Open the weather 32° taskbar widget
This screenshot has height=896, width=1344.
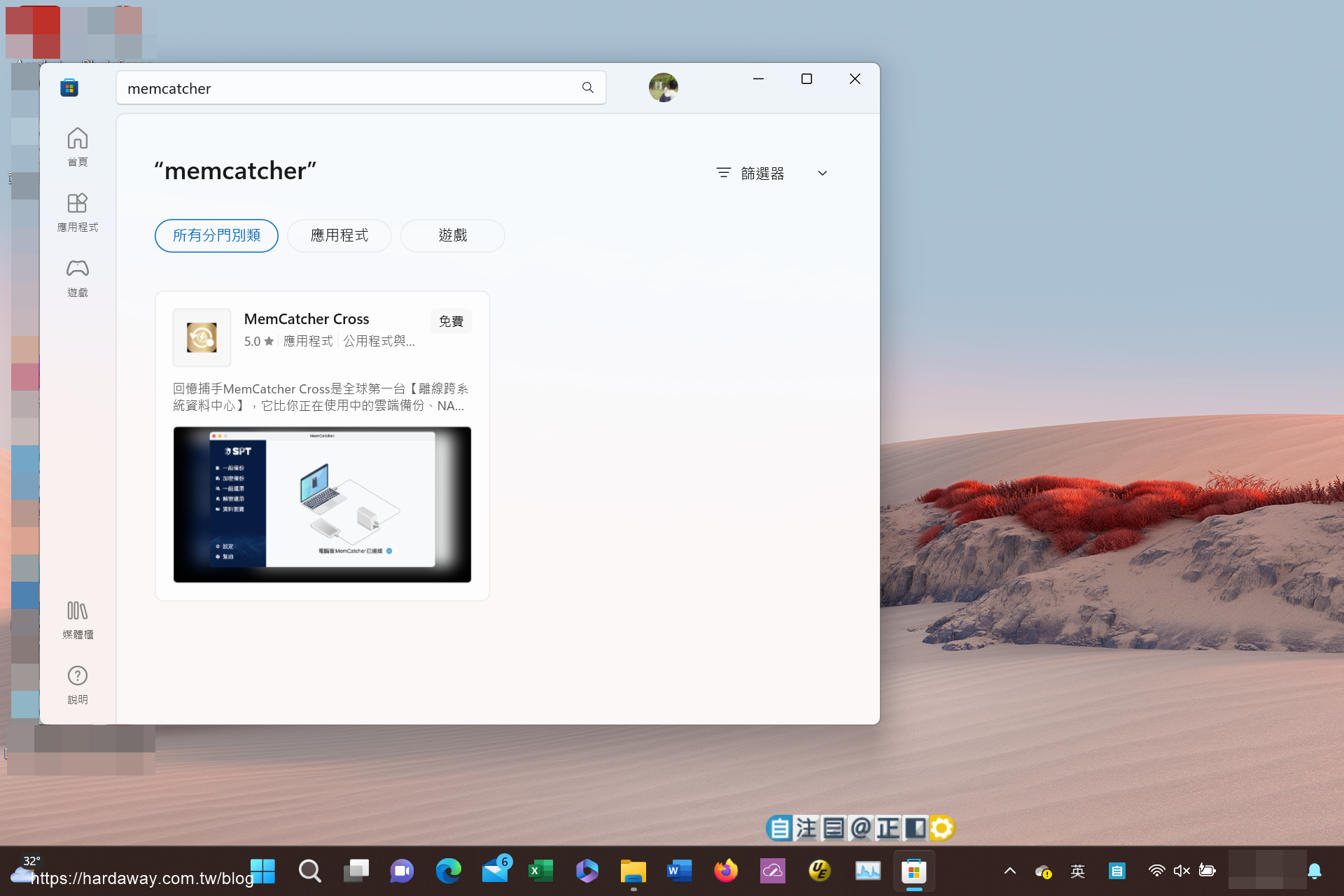(25, 869)
